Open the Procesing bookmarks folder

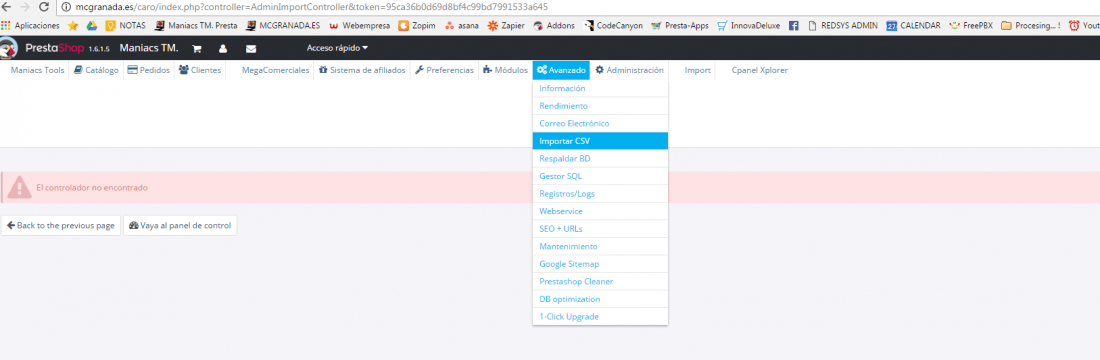pos(1031,25)
